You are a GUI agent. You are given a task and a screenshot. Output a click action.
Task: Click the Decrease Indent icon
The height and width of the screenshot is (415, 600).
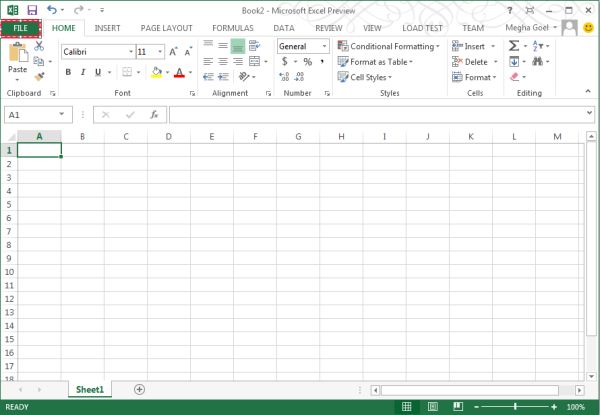click(x=208, y=77)
